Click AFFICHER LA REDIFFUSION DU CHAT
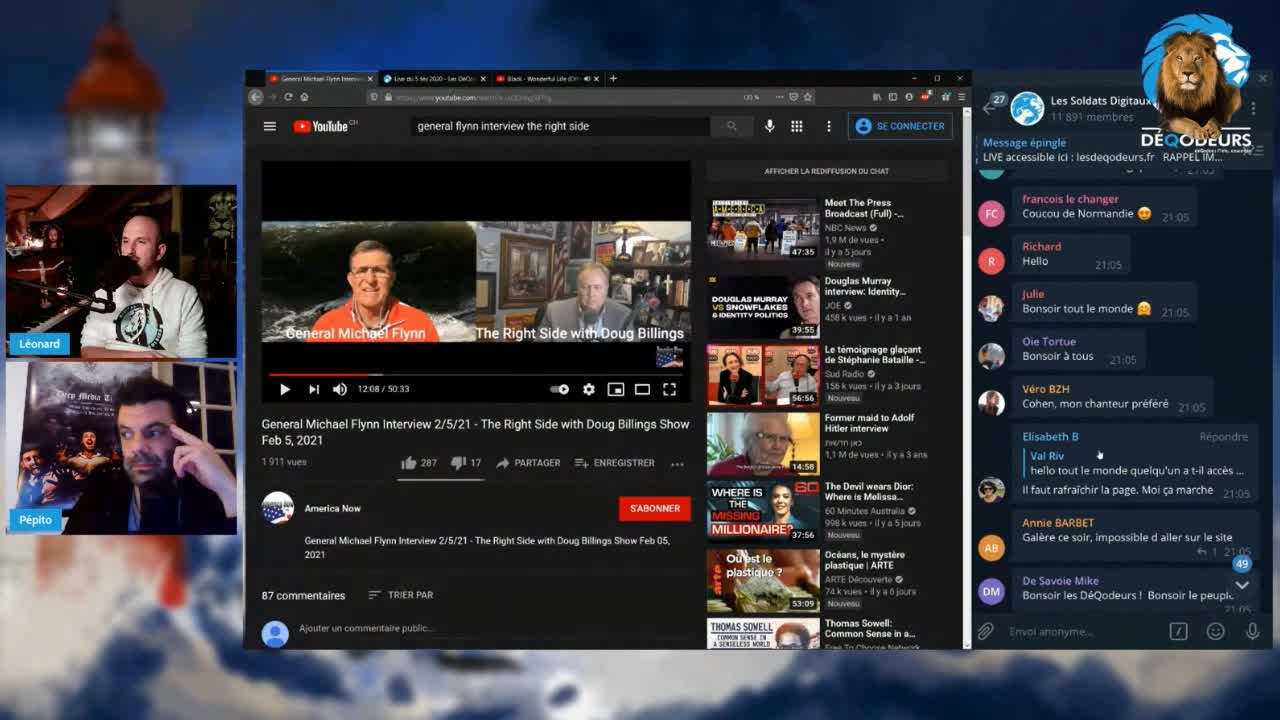The image size is (1280, 720). [x=827, y=171]
